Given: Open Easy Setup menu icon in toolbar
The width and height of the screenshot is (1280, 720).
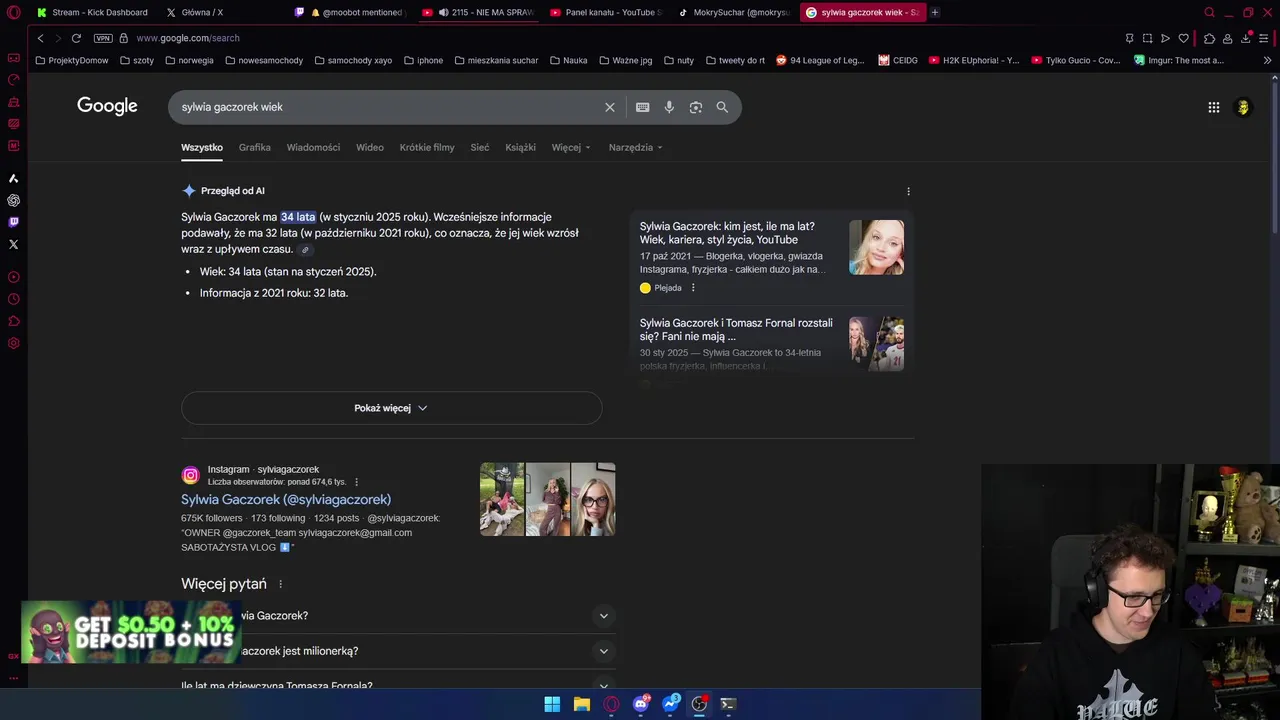Looking at the screenshot, I should 1264,38.
